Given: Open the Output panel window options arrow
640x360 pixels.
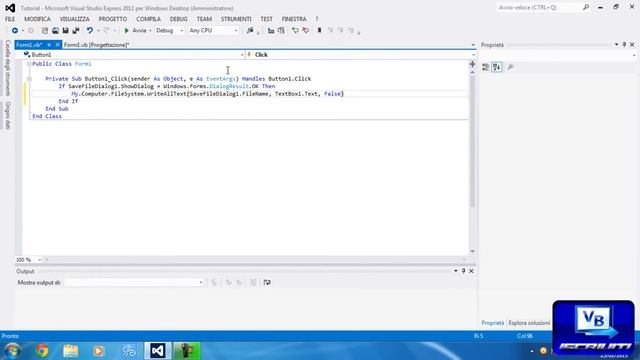Looking at the screenshot, I should click(456, 271).
